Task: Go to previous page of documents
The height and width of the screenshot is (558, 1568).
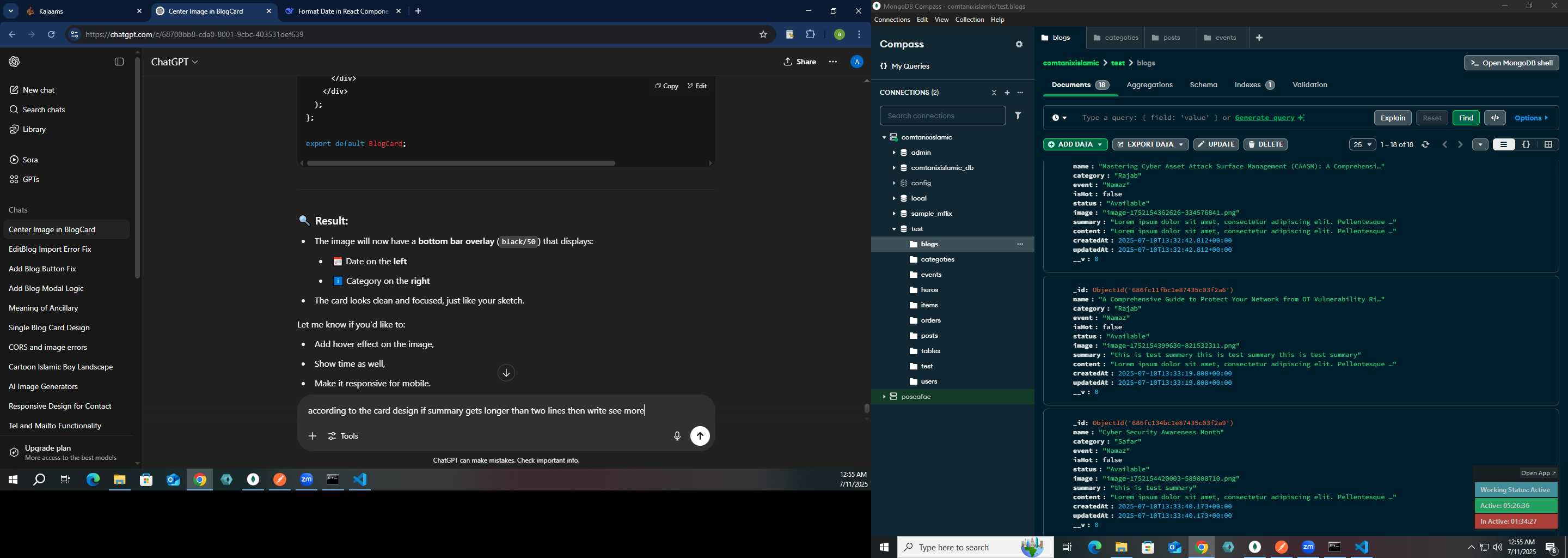Action: [x=1445, y=145]
